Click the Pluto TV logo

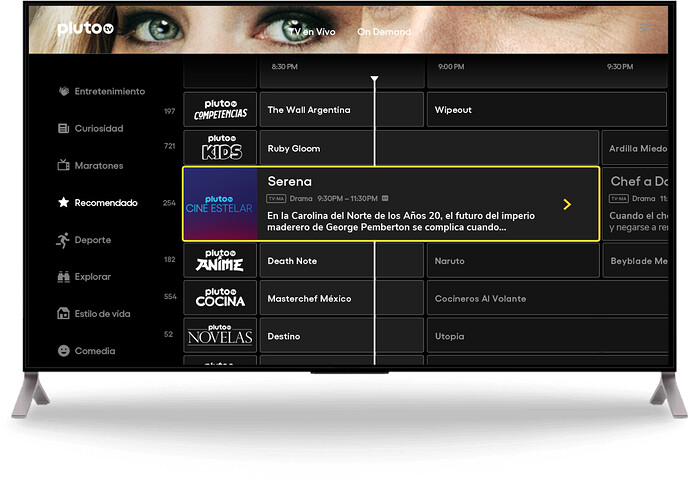[85, 29]
